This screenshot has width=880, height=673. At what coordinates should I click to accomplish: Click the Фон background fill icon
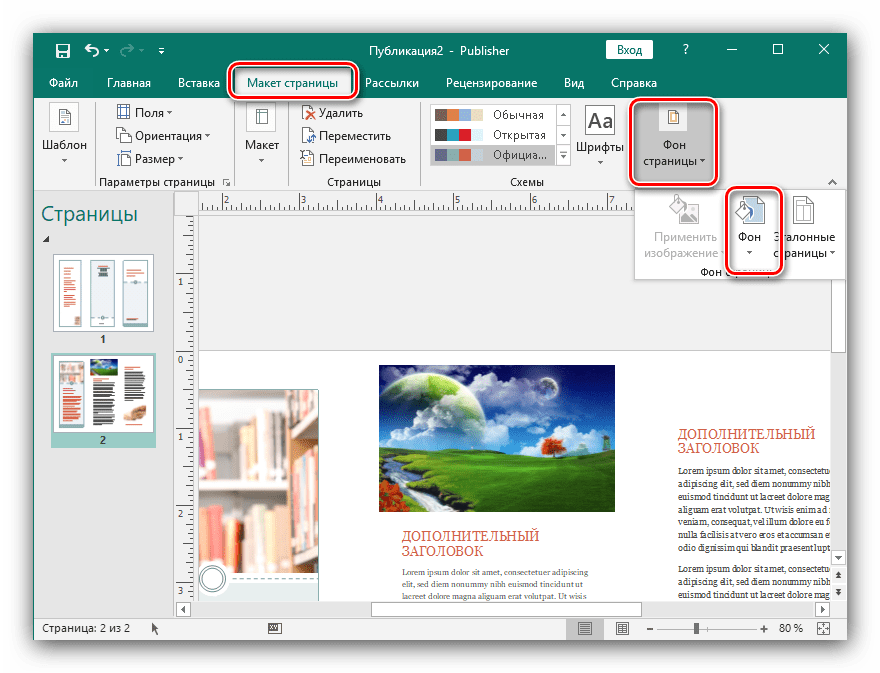(750, 211)
